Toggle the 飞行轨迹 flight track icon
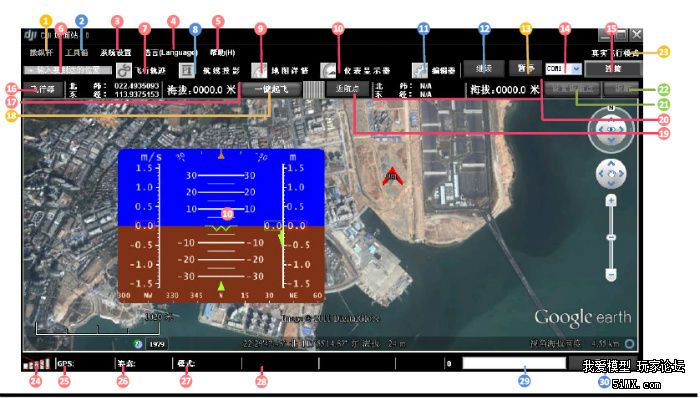Screen dimensions: 700x398 (x=124, y=70)
